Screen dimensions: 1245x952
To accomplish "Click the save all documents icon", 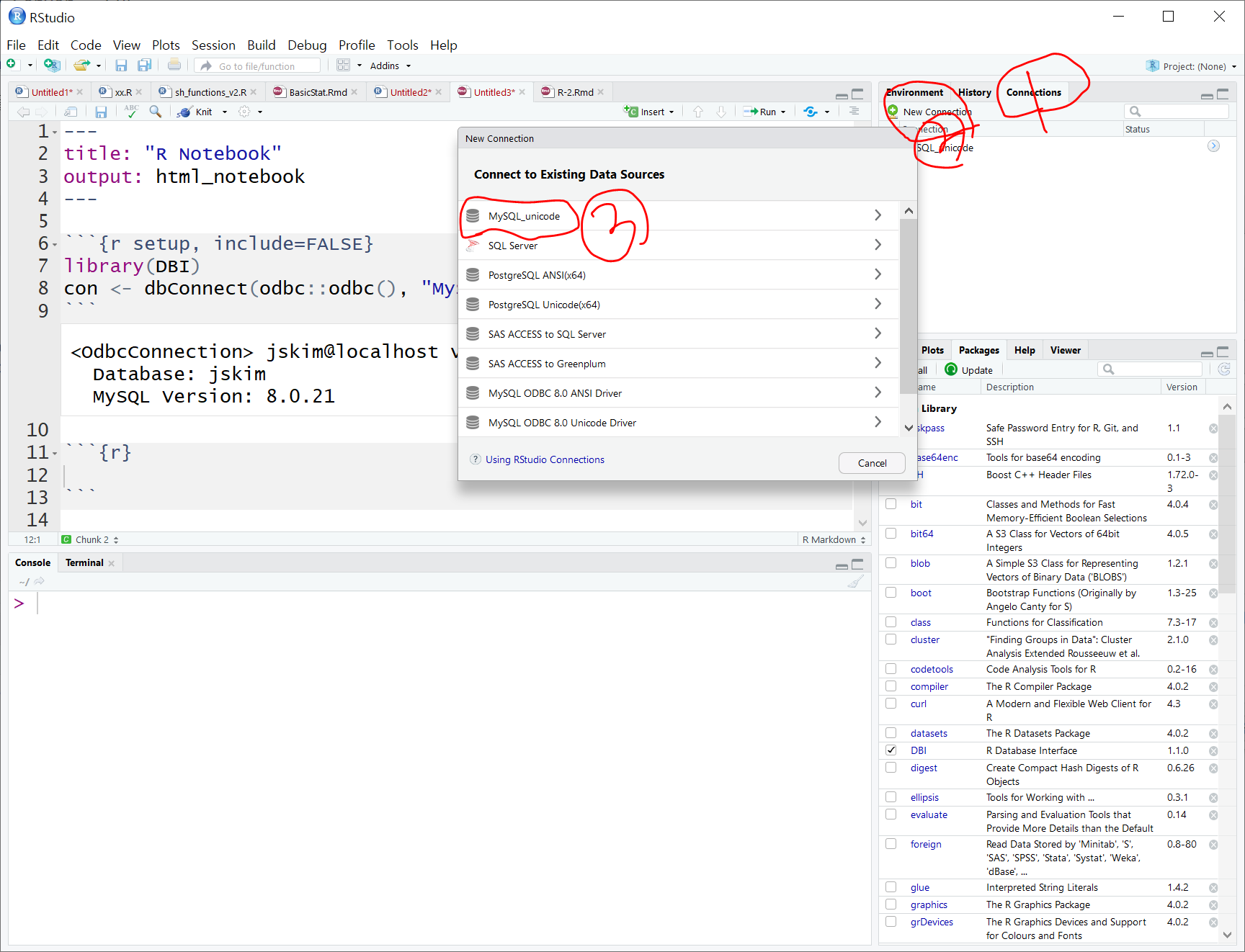I will coord(145,66).
